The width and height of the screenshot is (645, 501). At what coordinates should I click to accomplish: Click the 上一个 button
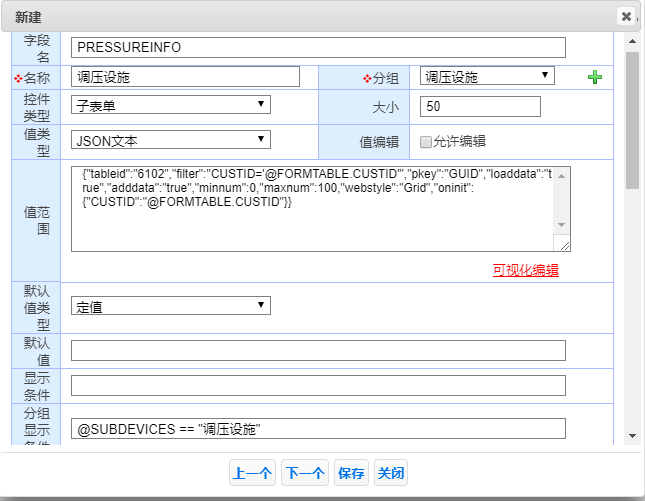click(x=252, y=474)
